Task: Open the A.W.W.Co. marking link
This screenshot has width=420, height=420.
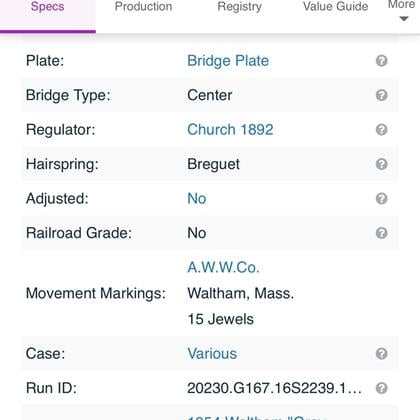Action: click(x=223, y=268)
